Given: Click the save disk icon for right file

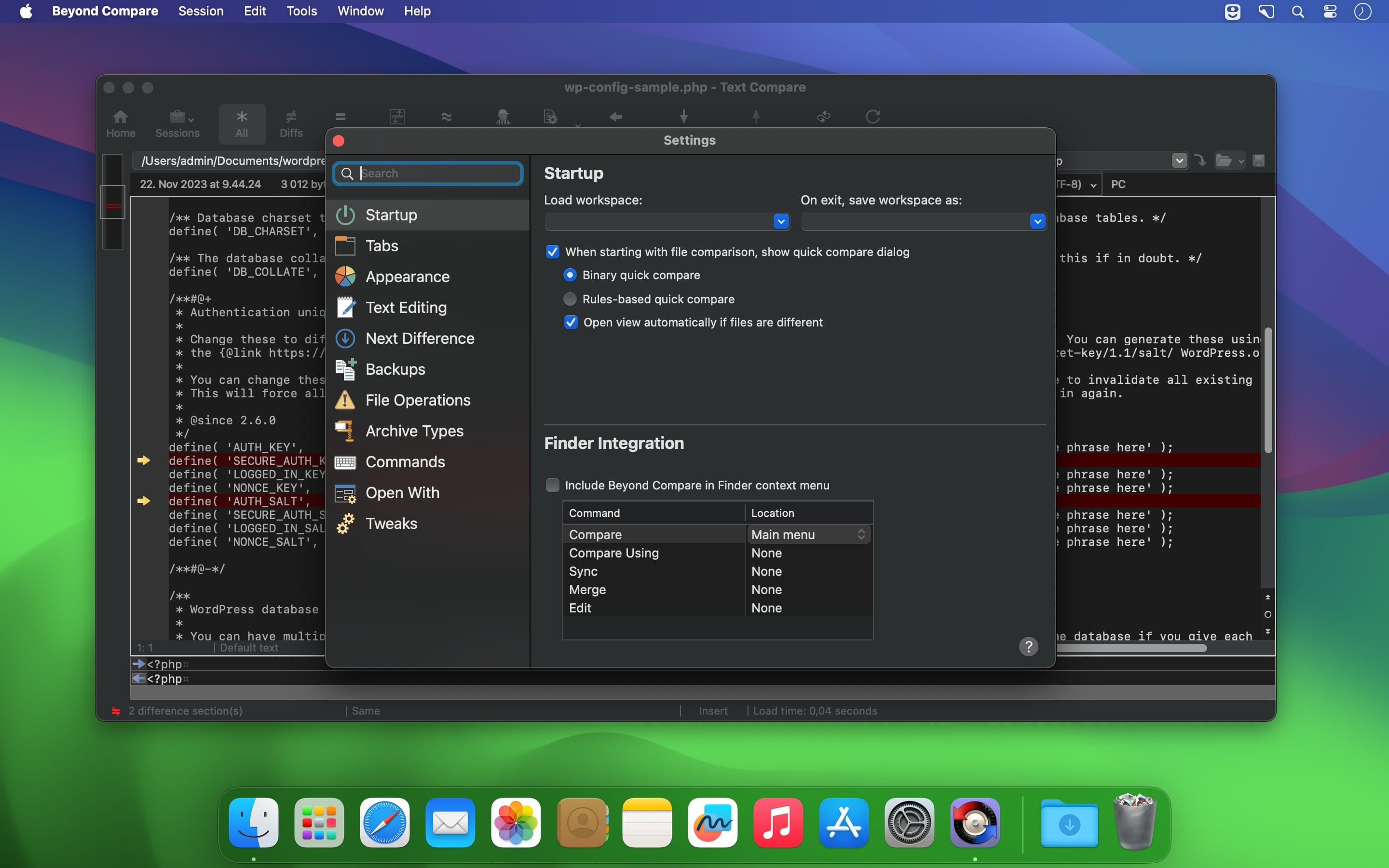Looking at the screenshot, I should point(1259,161).
